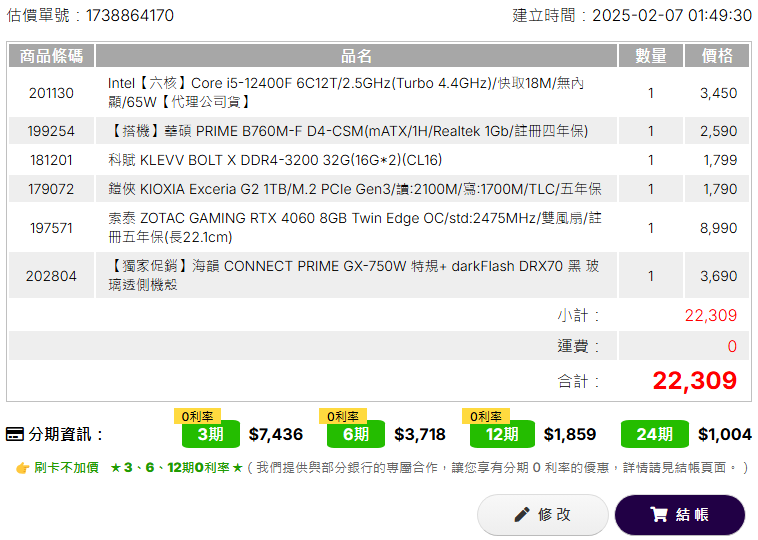
Task: Click the quantity 1 in the i5-12400F row
Action: point(651,93)
